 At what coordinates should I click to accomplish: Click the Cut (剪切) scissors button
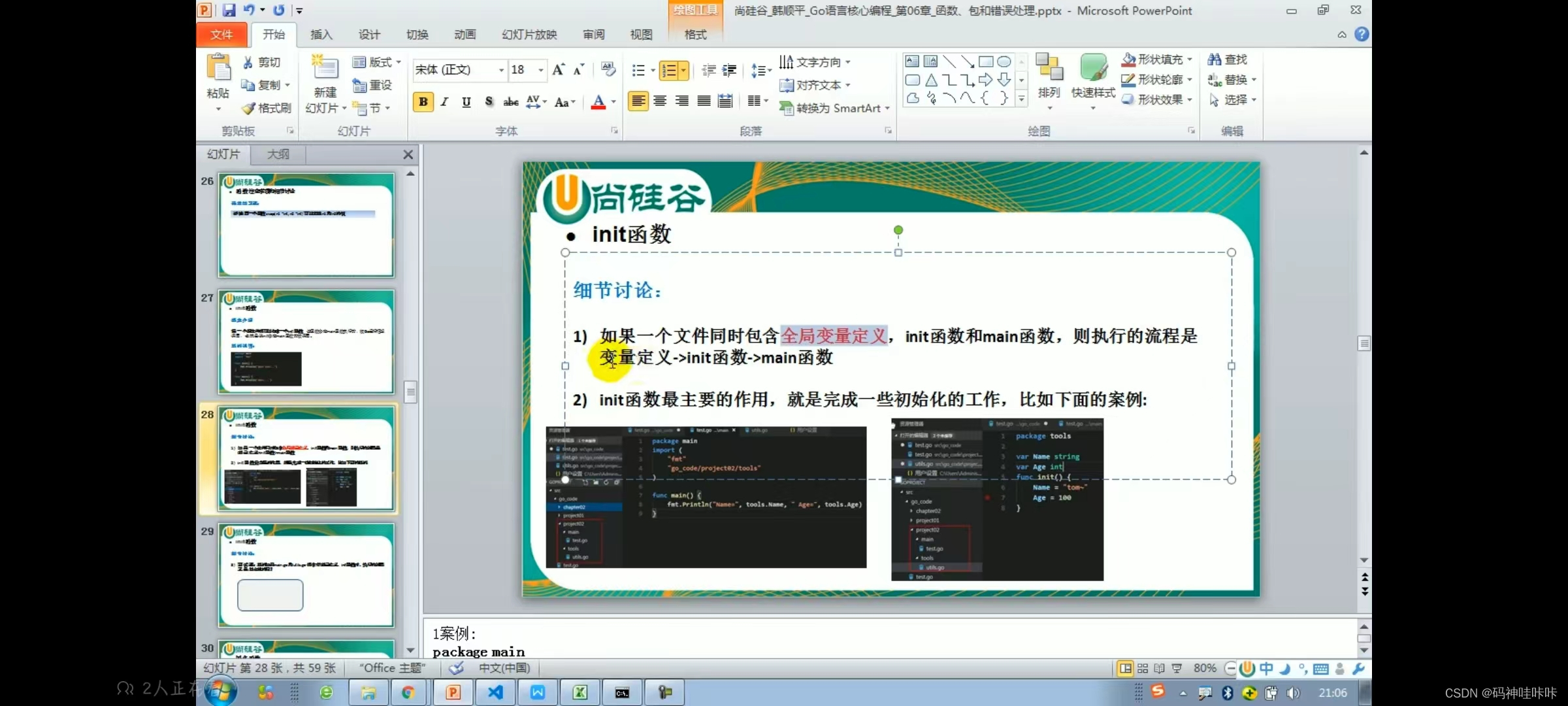[x=261, y=62]
